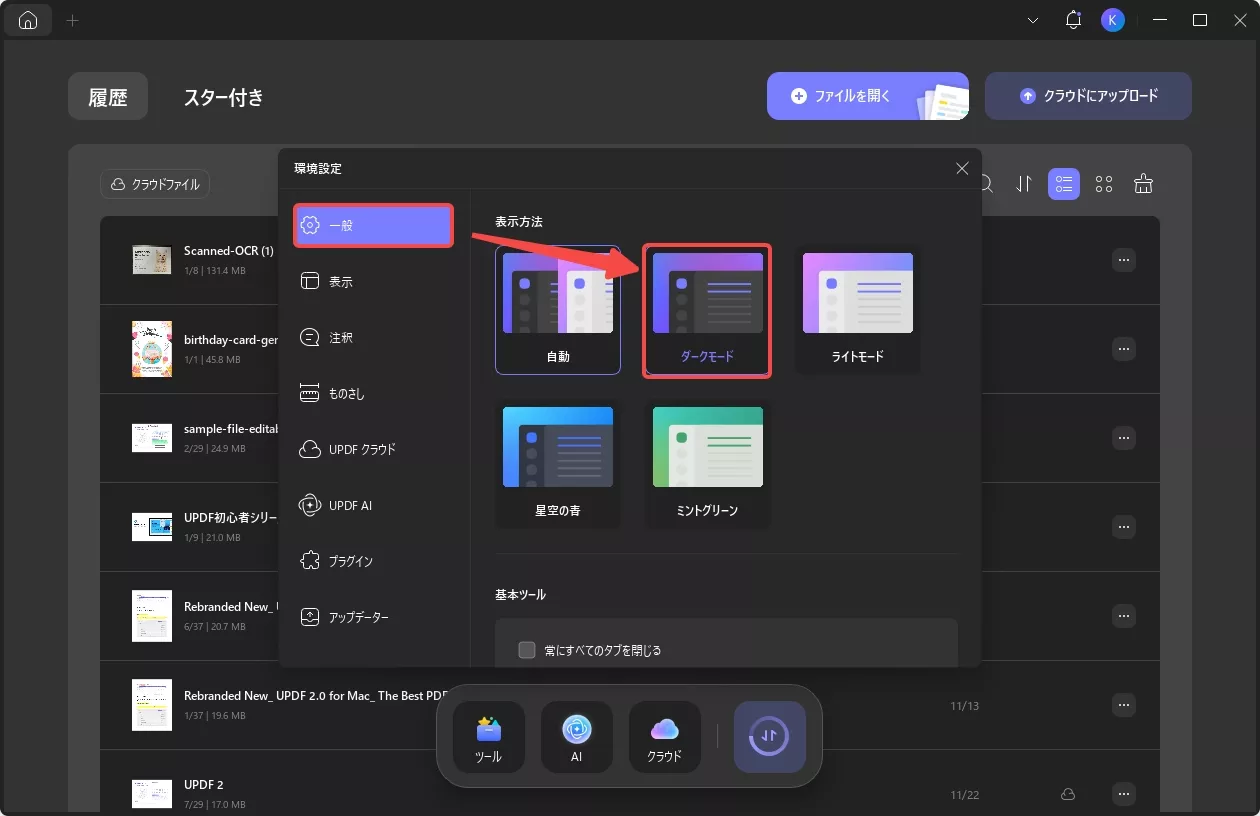
Task: Select プラグイン in the settings sidebar
Action: click(373, 561)
